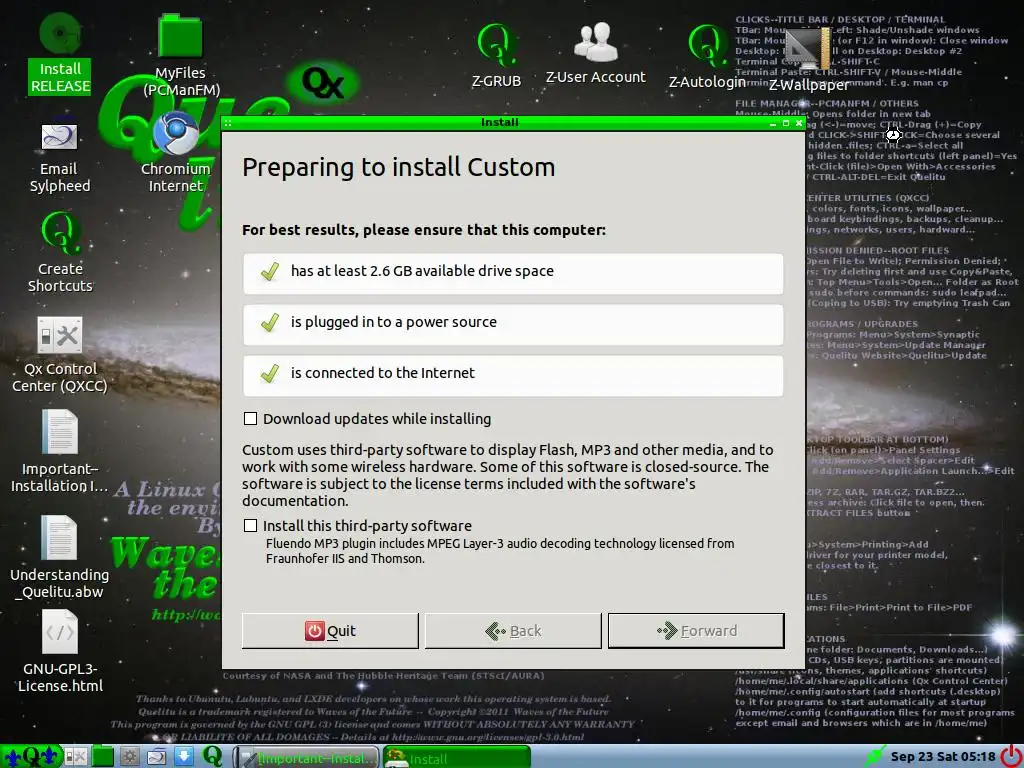Minimize the Install window

pyautogui.click(x=773, y=123)
